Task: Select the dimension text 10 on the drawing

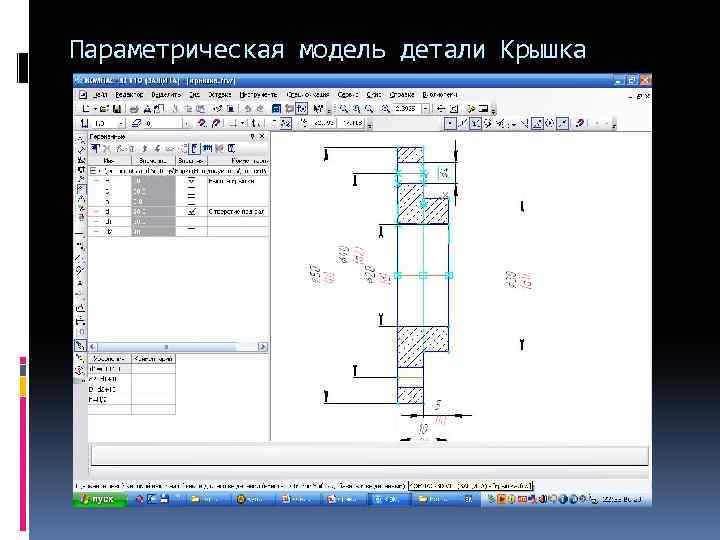Action: [423, 429]
